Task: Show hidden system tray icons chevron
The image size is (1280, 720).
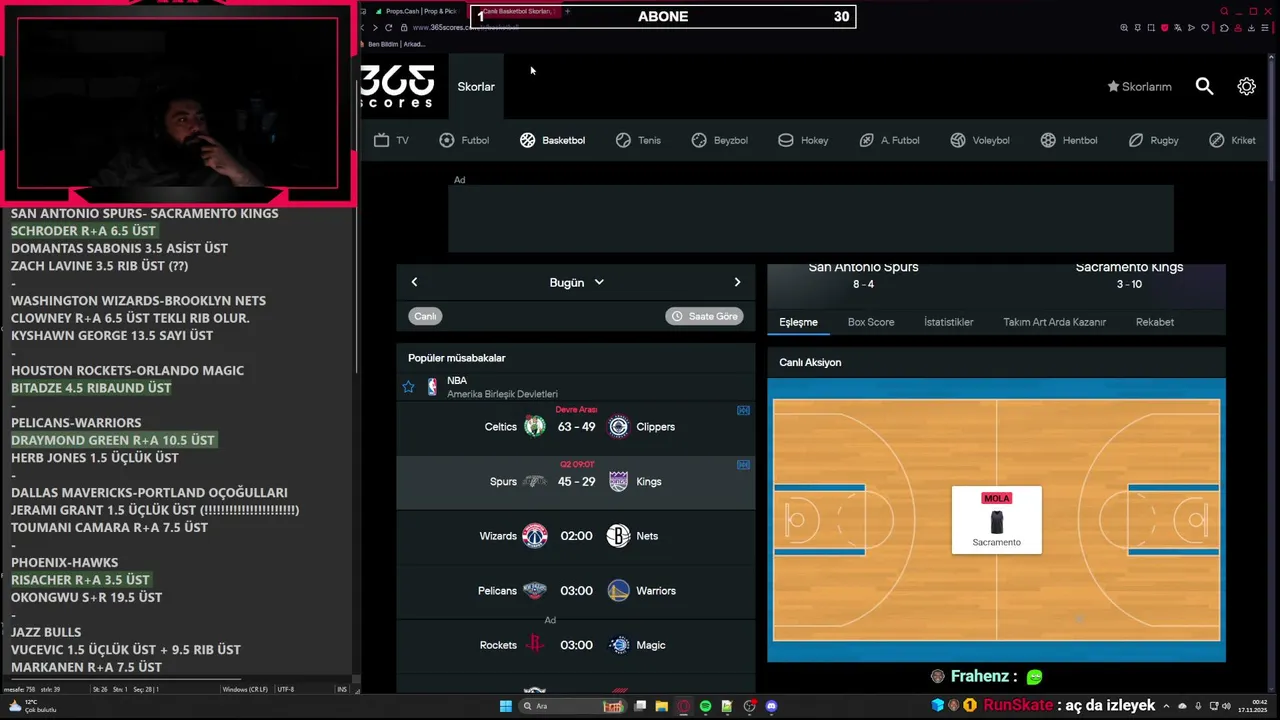Action: [1166, 706]
